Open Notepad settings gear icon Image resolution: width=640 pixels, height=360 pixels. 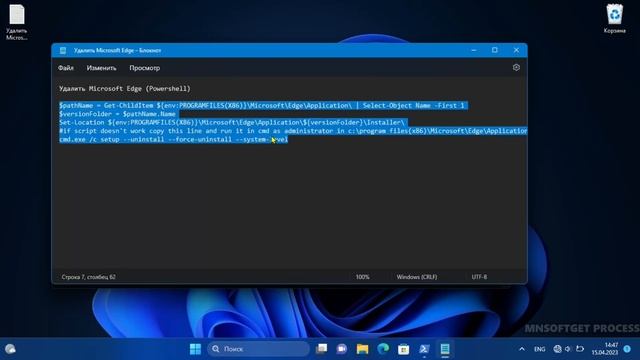516,67
